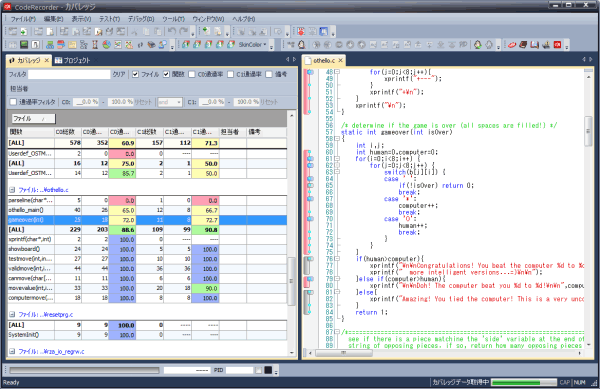The height and width of the screenshot is (389, 600).
Task: Click the C0 リセット button
Action: tap(143, 102)
